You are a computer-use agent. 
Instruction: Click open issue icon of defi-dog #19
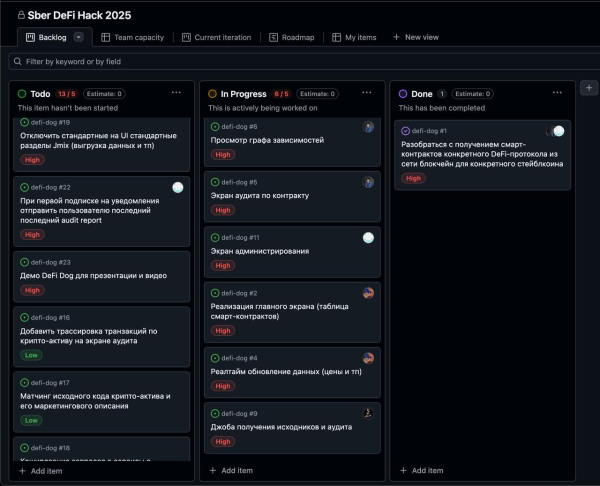(x=24, y=122)
